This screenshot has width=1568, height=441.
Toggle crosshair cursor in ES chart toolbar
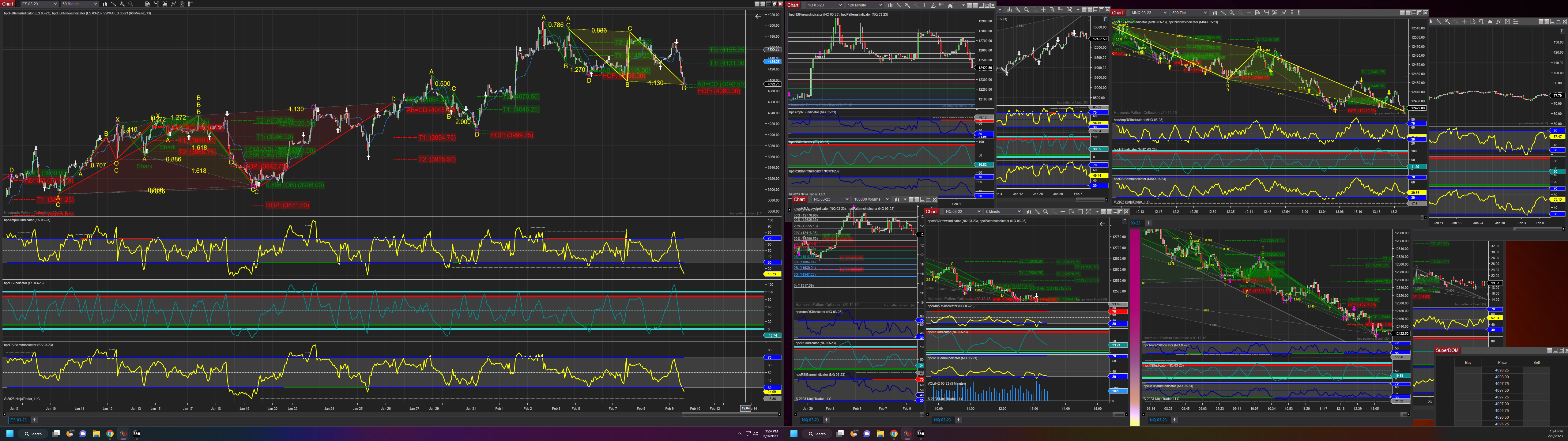click(x=139, y=4)
